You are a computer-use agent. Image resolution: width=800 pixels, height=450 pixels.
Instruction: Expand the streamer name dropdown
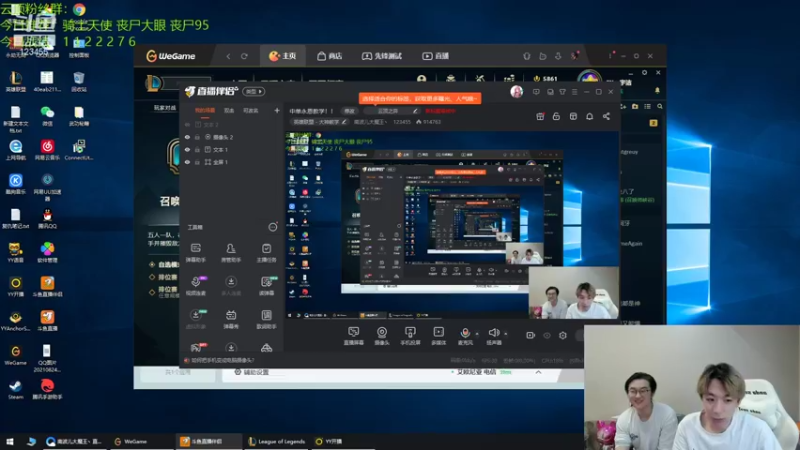pyautogui.click(x=371, y=122)
